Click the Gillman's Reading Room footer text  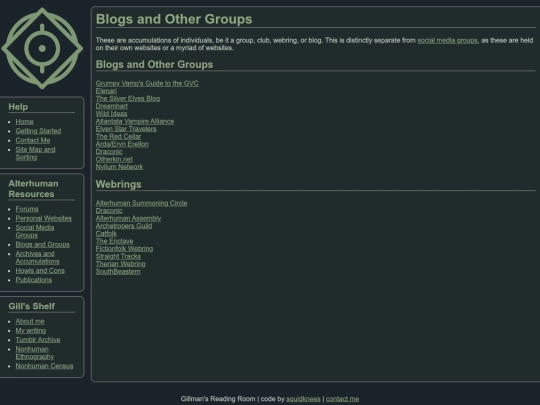(x=218, y=399)
